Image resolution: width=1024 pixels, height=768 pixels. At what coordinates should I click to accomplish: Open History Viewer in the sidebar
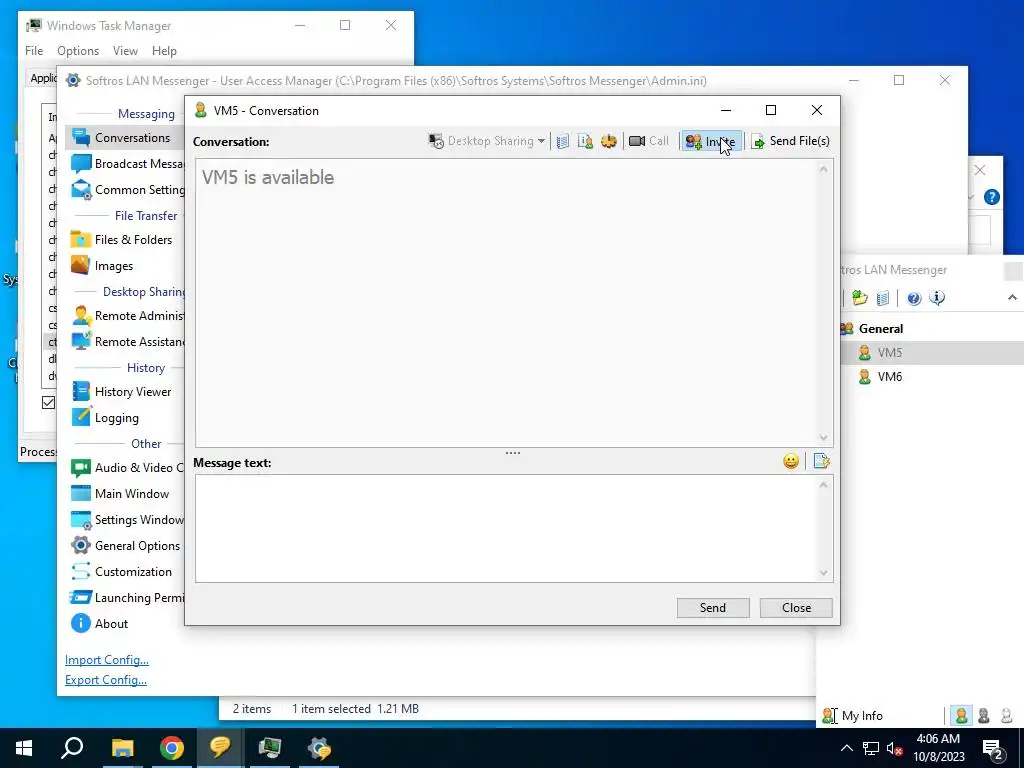click(x=121, y=392)
